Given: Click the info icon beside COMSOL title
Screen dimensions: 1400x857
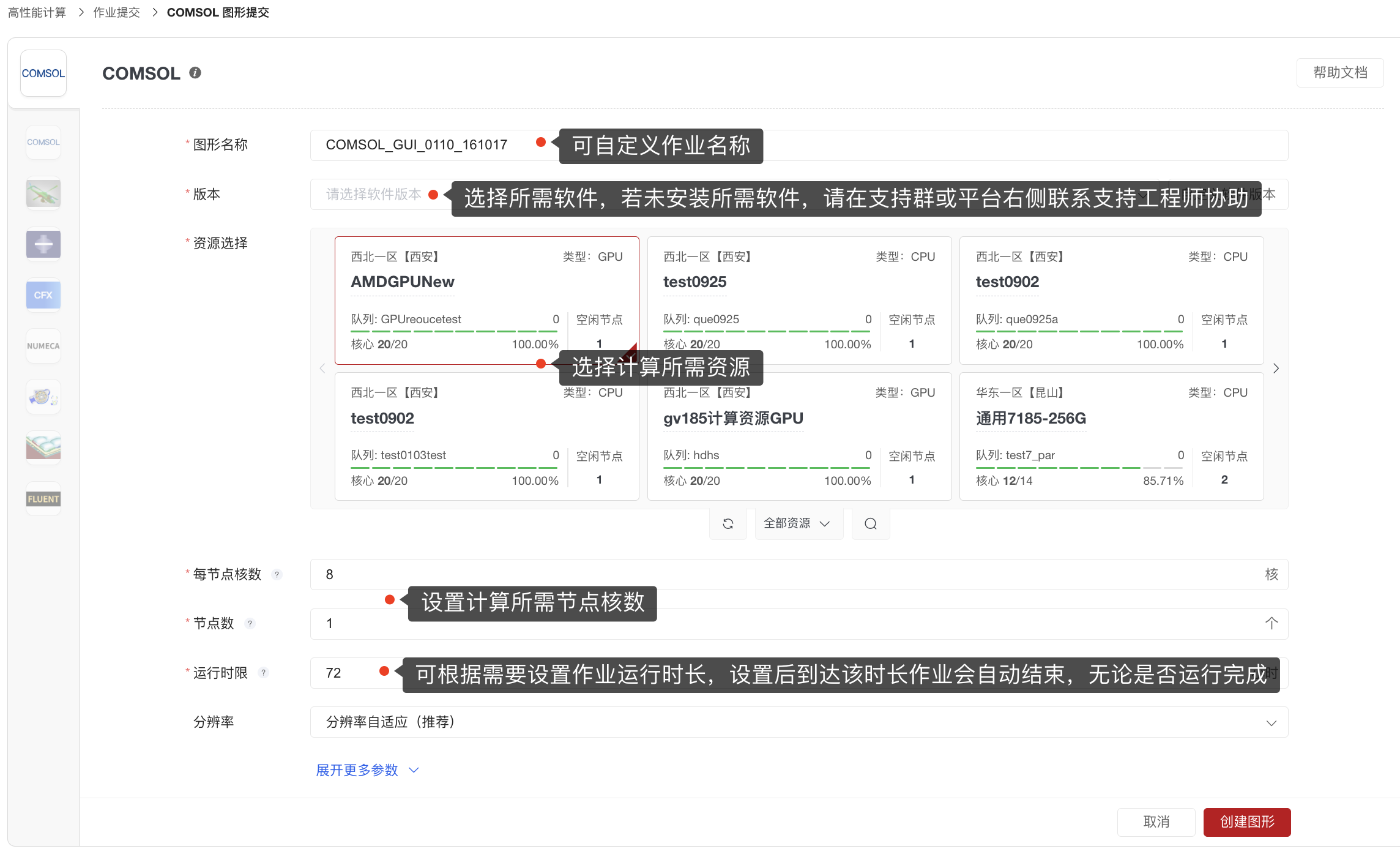Looking at the screenshot, I should tap(195, 73).
